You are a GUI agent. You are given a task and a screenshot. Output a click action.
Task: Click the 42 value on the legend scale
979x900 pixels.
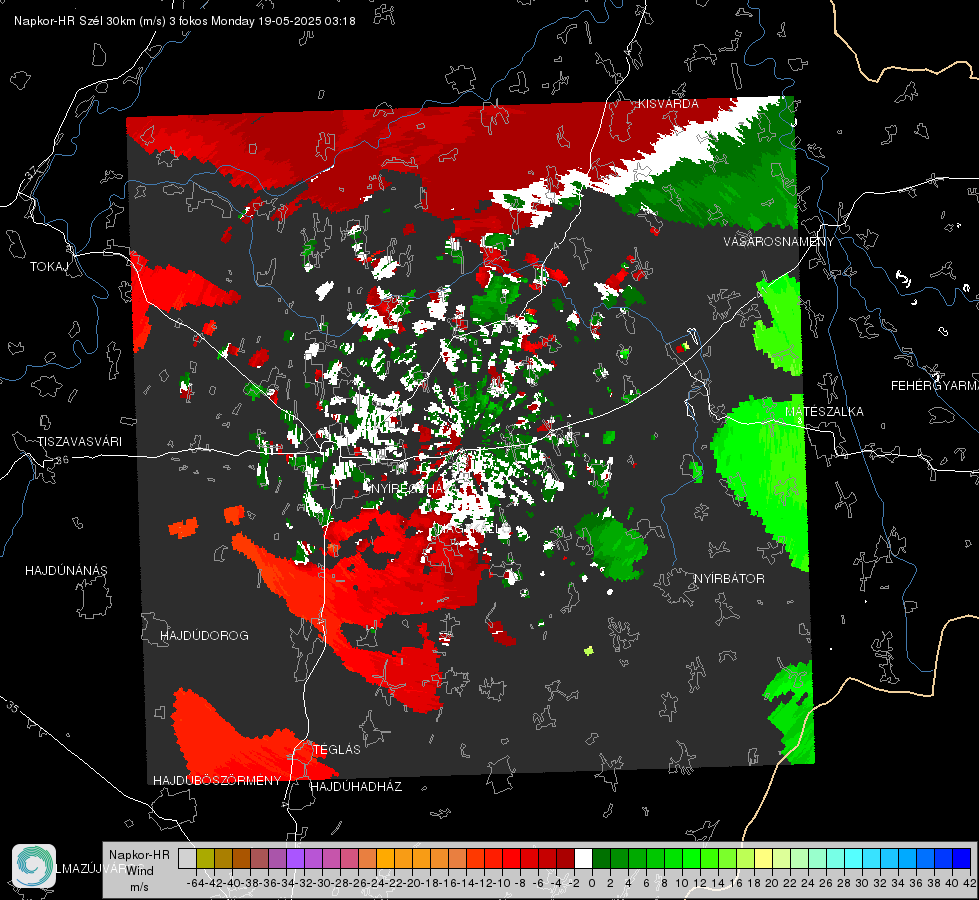[970, 884]
